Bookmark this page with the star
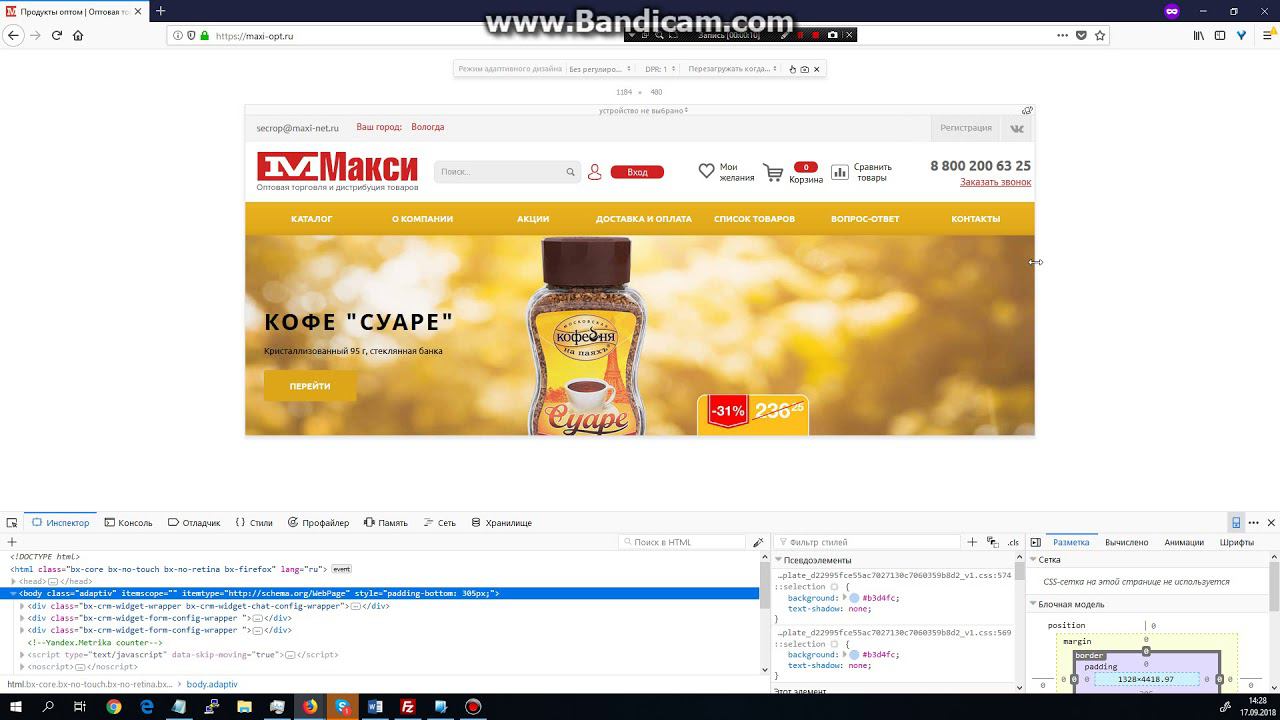The height and width of the screenshot is (720, 1280). pos(1100,35)
